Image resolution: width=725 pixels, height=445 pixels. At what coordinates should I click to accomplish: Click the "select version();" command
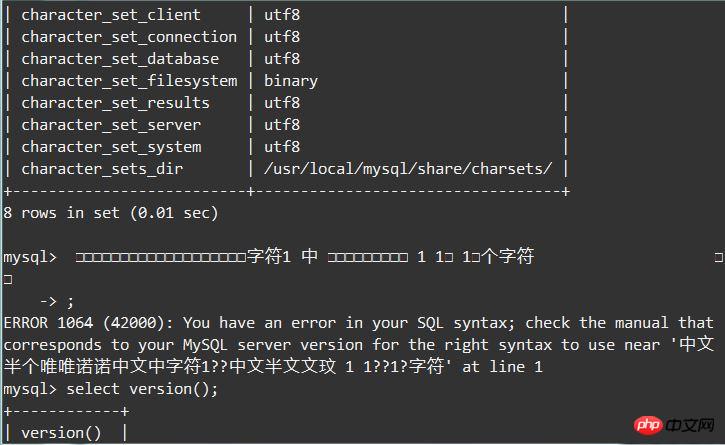pyautogui.click(x=142, y=389)
